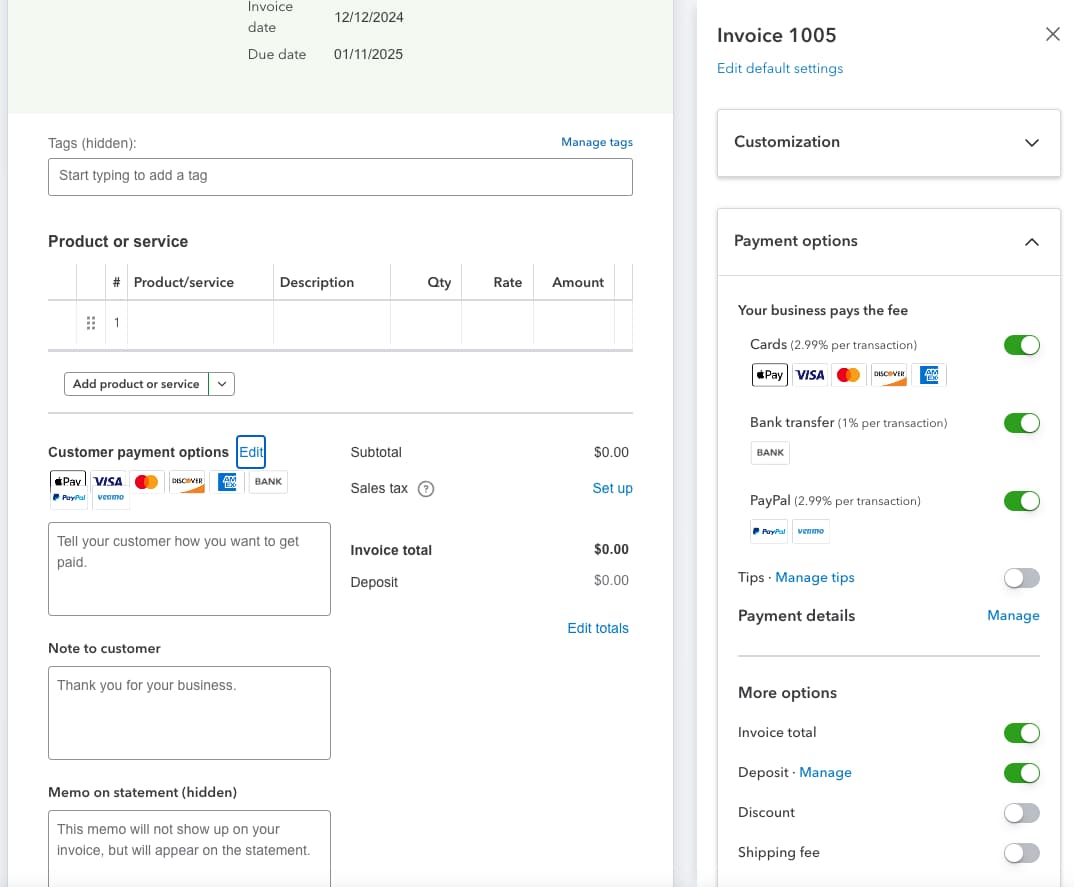Image resolution: width=1074 pixels, height=887 pixels.
Task: Click the Add product or service button
Action: (136, 384)
